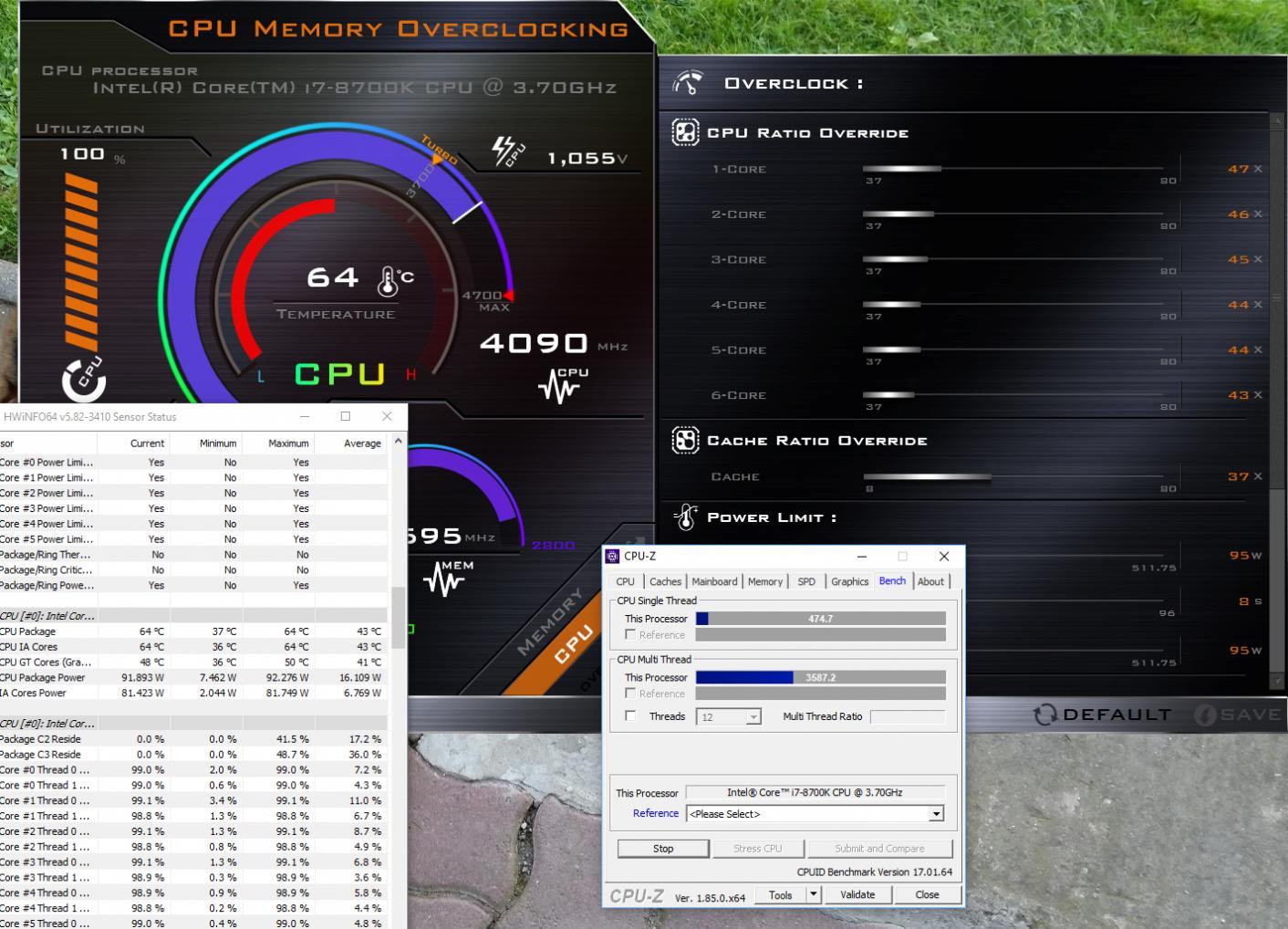This screenshot has height=929, width=1288.
Task: Click the Multi Thread Ratio field
Action: [908, 717]
